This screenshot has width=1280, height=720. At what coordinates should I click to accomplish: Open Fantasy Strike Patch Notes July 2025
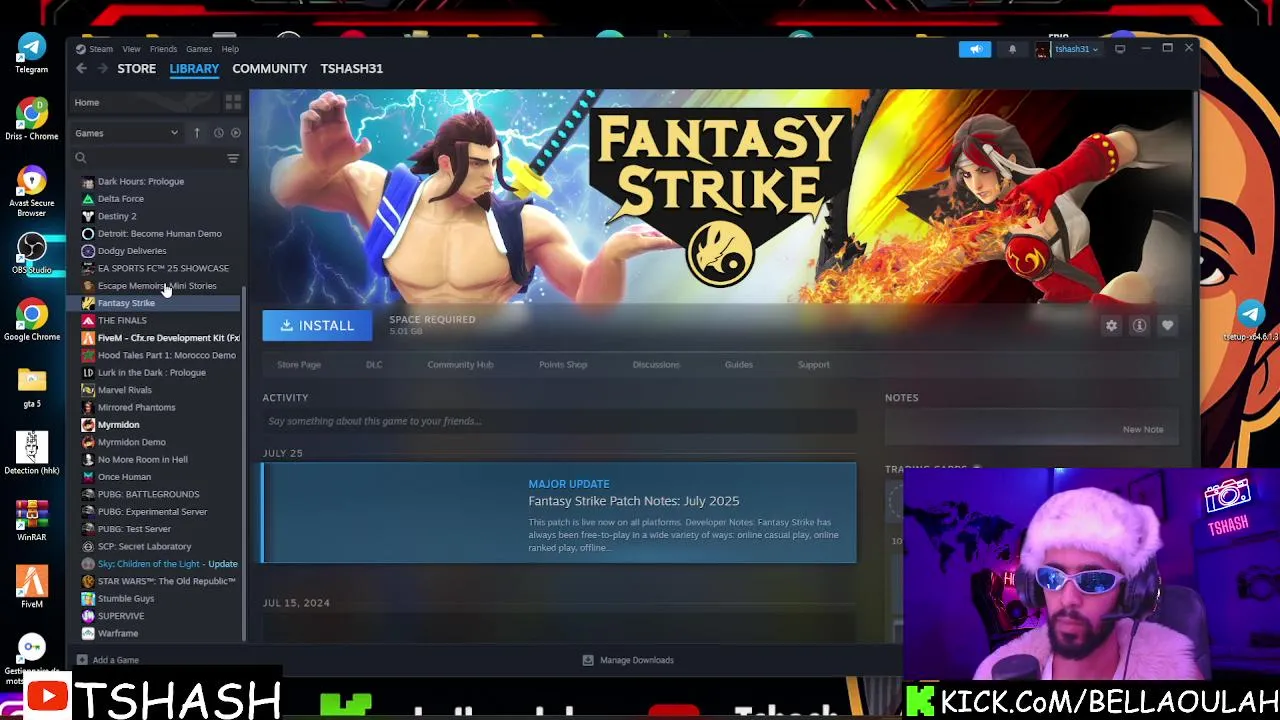tap(559, 513)
